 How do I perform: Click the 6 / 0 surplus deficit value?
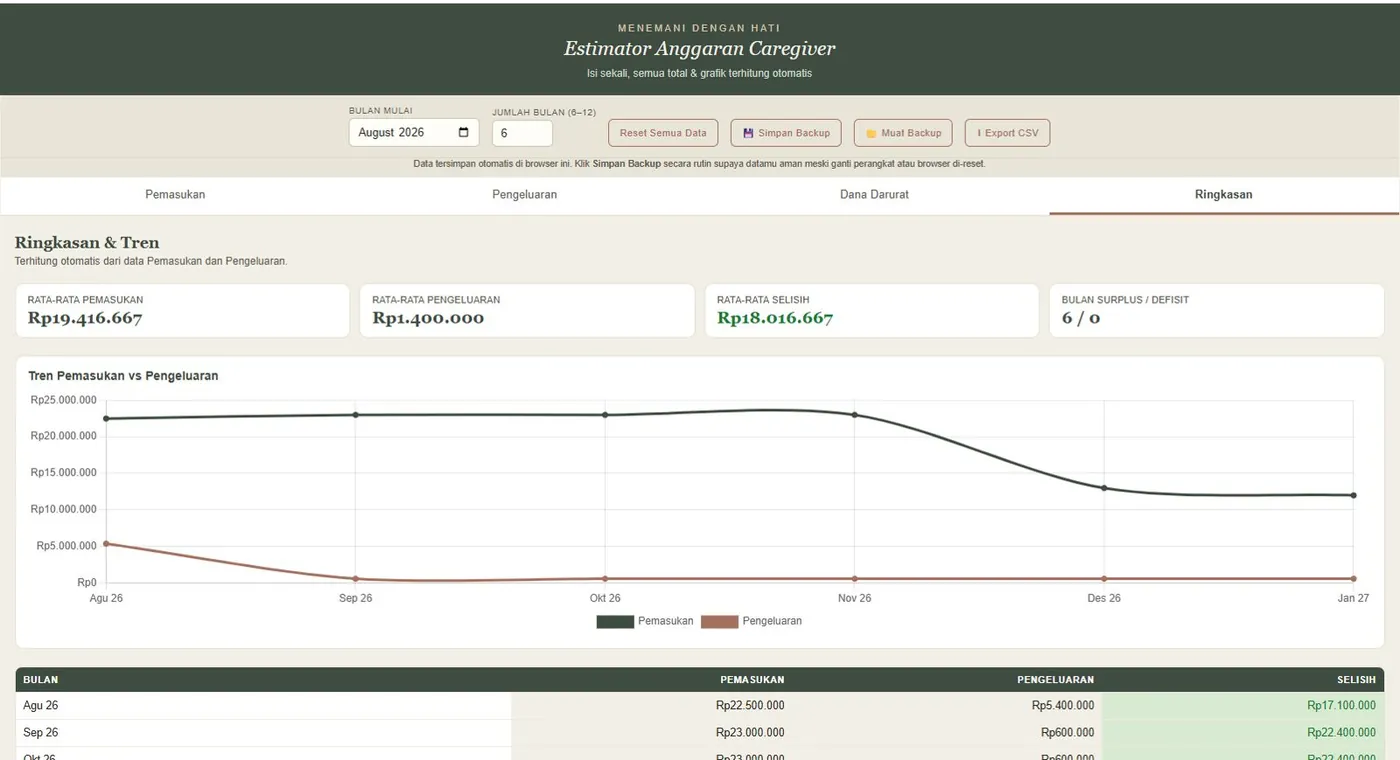(x=1081, y=319)
